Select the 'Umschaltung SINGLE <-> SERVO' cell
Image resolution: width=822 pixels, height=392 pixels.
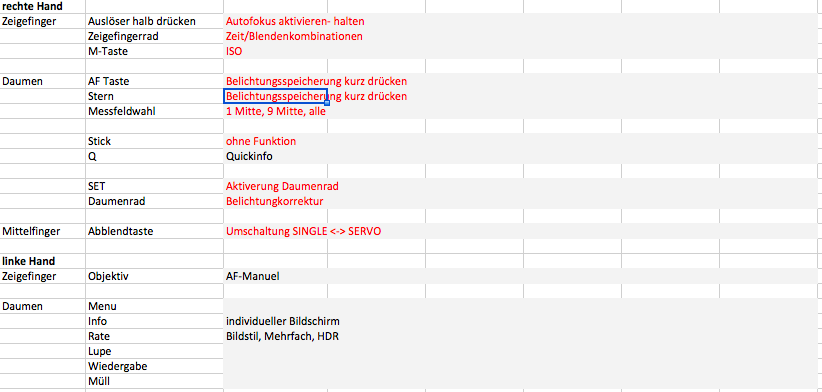pyautogui.click(x=276, y=231)
